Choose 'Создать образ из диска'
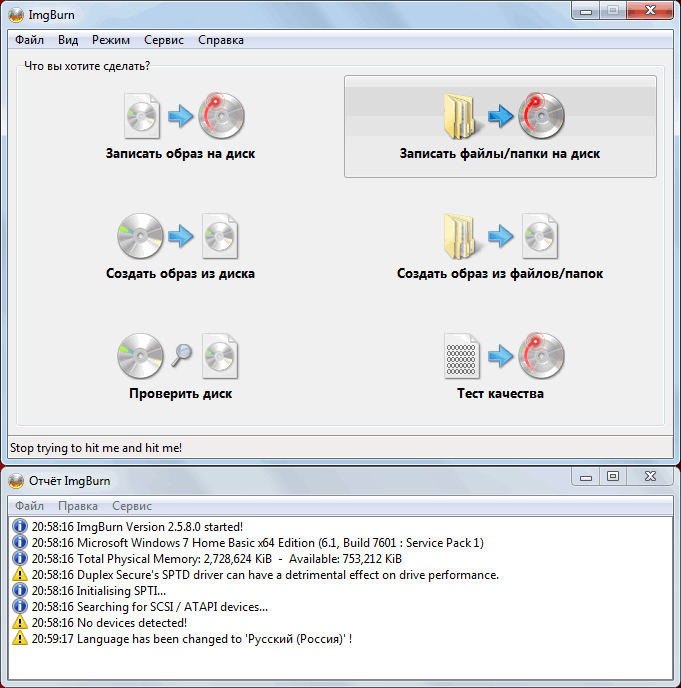This screenshot has height=688, width=681. coord(180,246)
